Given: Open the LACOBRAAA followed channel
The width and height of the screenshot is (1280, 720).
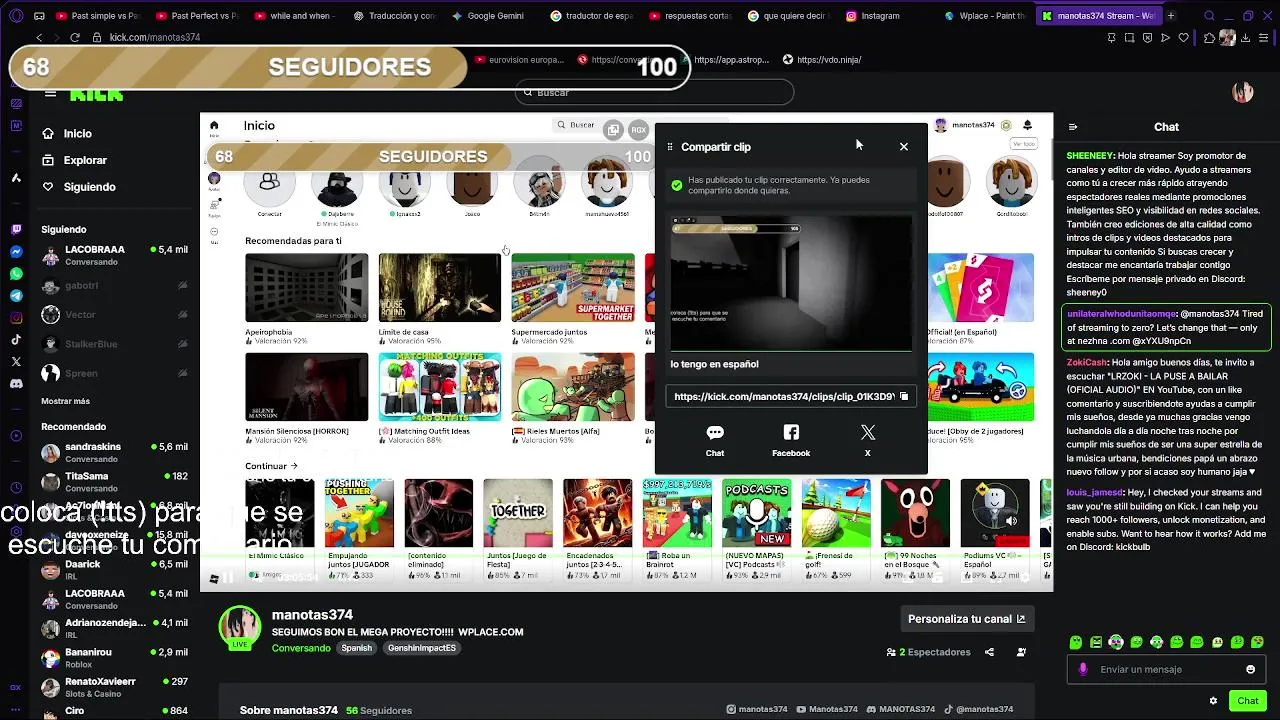Looking at the screenshot, I should click(x=115, y=255).
